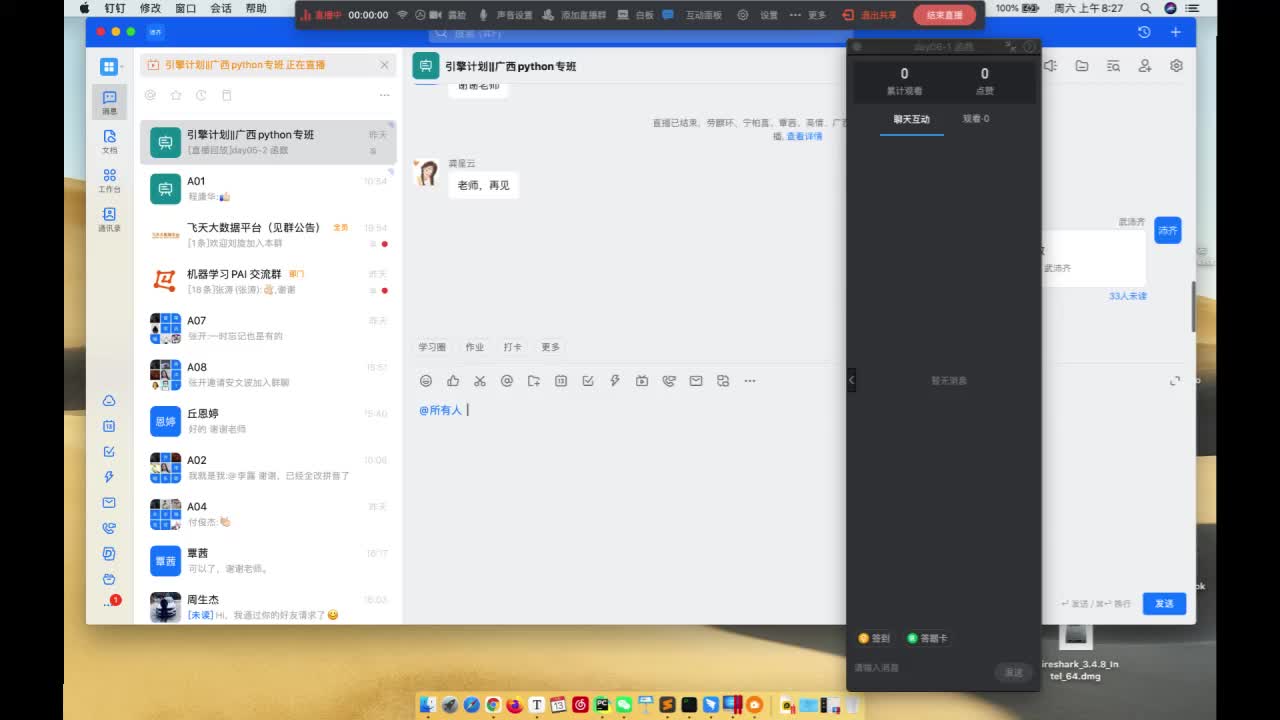Click the @ mention icon in chat toolbar
The image size is (1280, 720).
[x=507, y=381]
